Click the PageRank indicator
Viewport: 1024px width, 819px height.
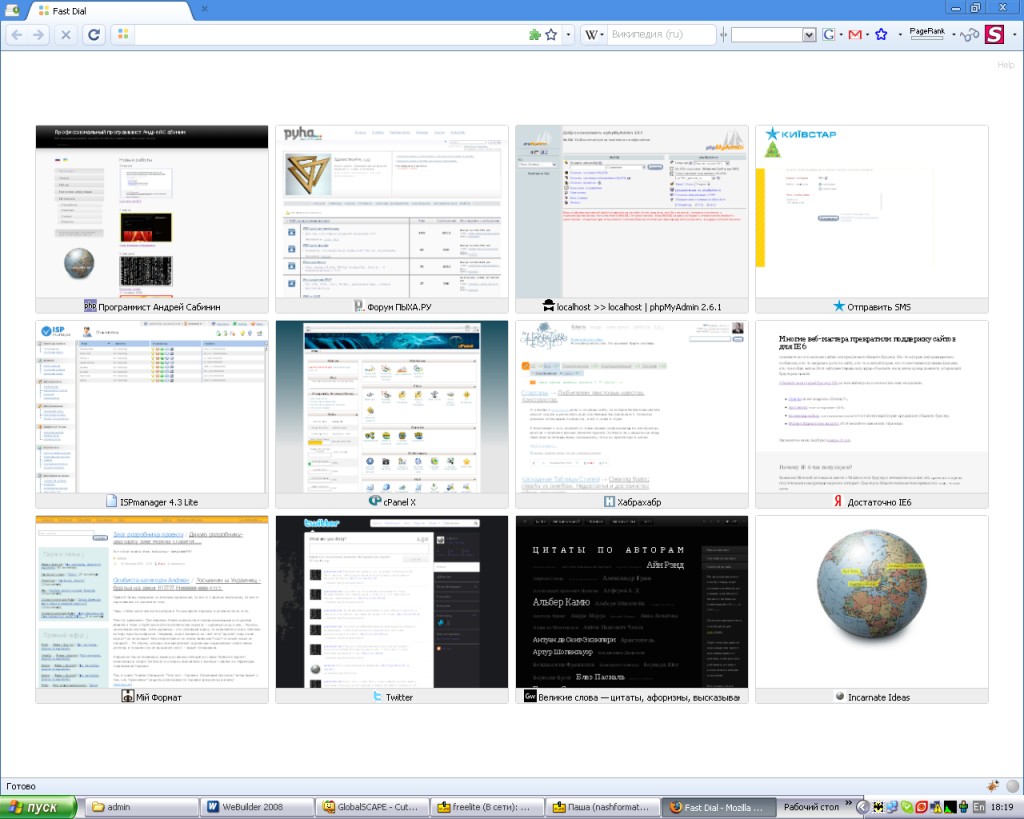click(x=927, y=35)
